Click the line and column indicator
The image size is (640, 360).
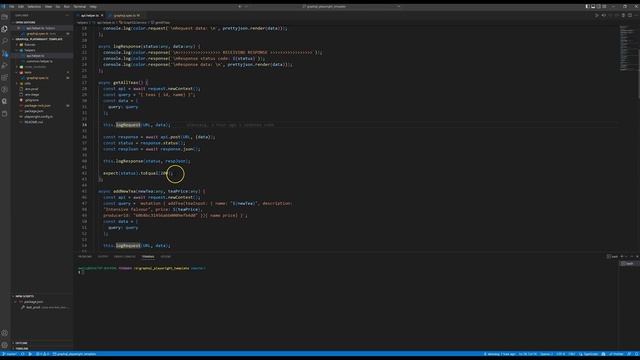pyautogui.click(x=528, y=354)
